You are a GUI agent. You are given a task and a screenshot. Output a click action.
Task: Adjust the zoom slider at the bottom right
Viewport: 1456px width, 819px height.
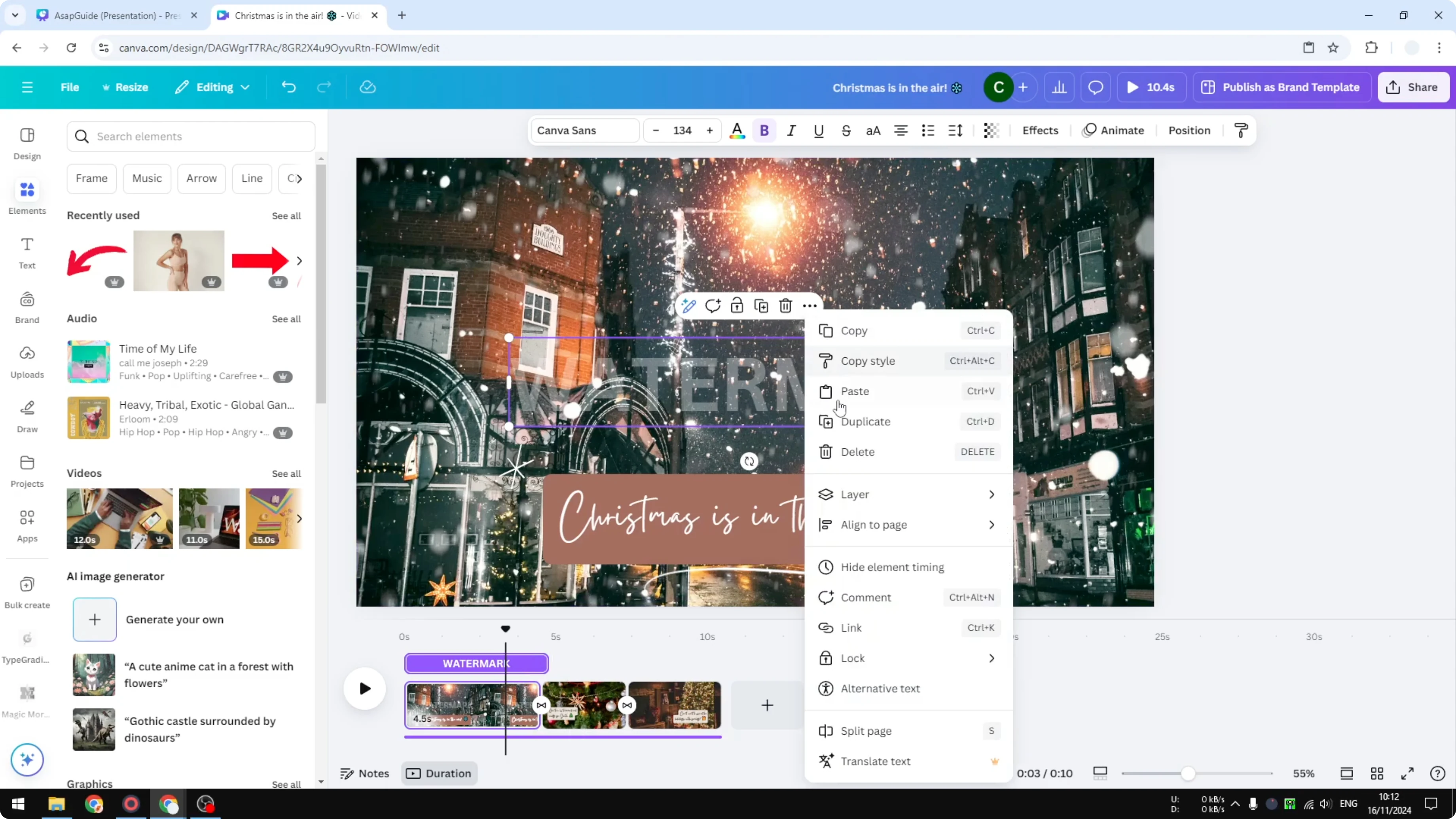1189,773
